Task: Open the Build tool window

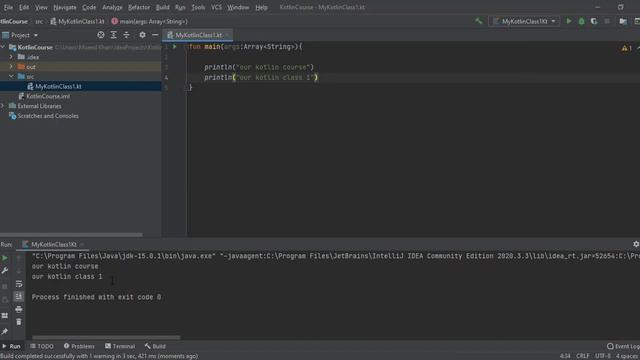Action: (x=155, y=346)
